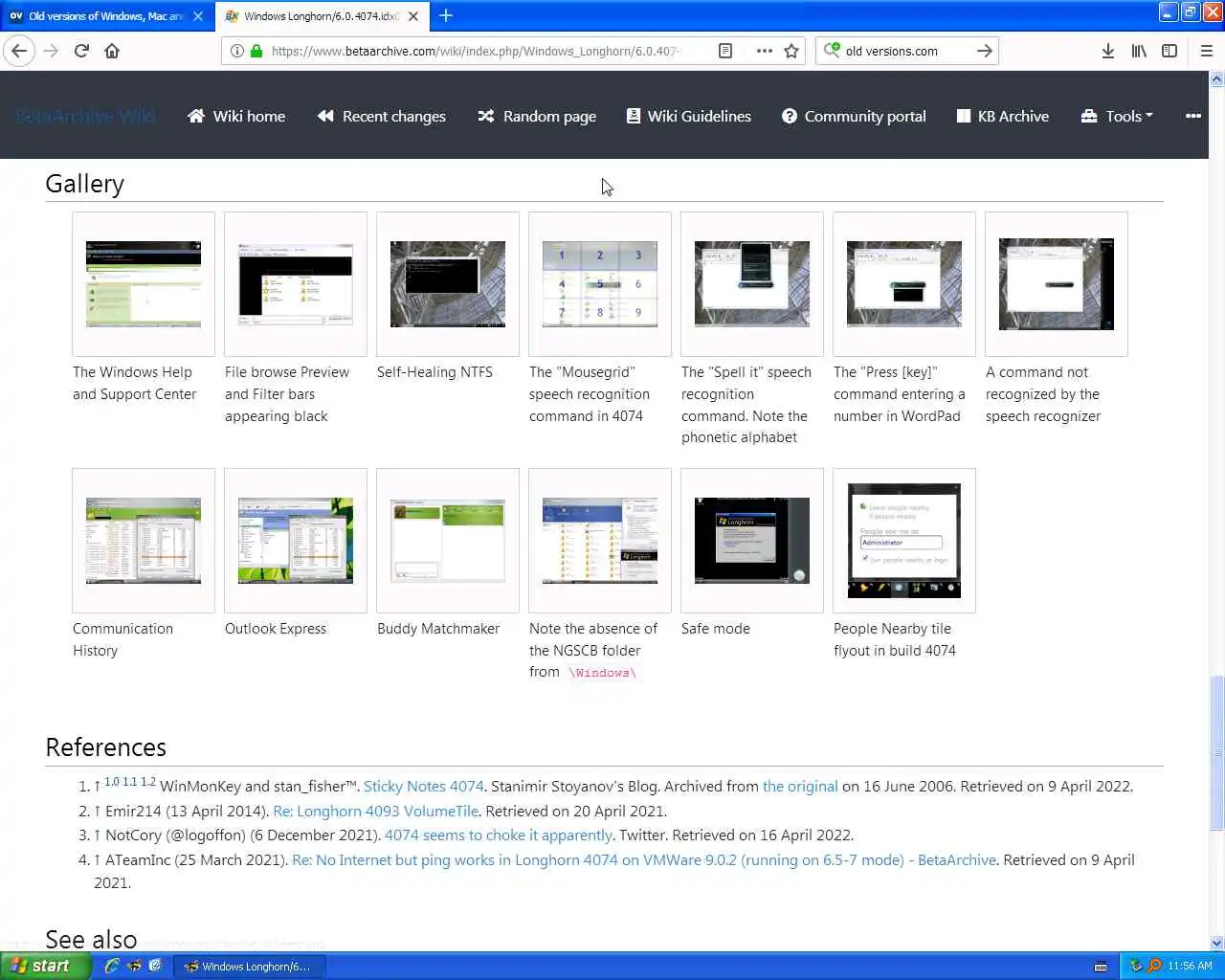Click the green padlock security icon
The height and width of the screenshot is (980, 1225).
point(256,51)
